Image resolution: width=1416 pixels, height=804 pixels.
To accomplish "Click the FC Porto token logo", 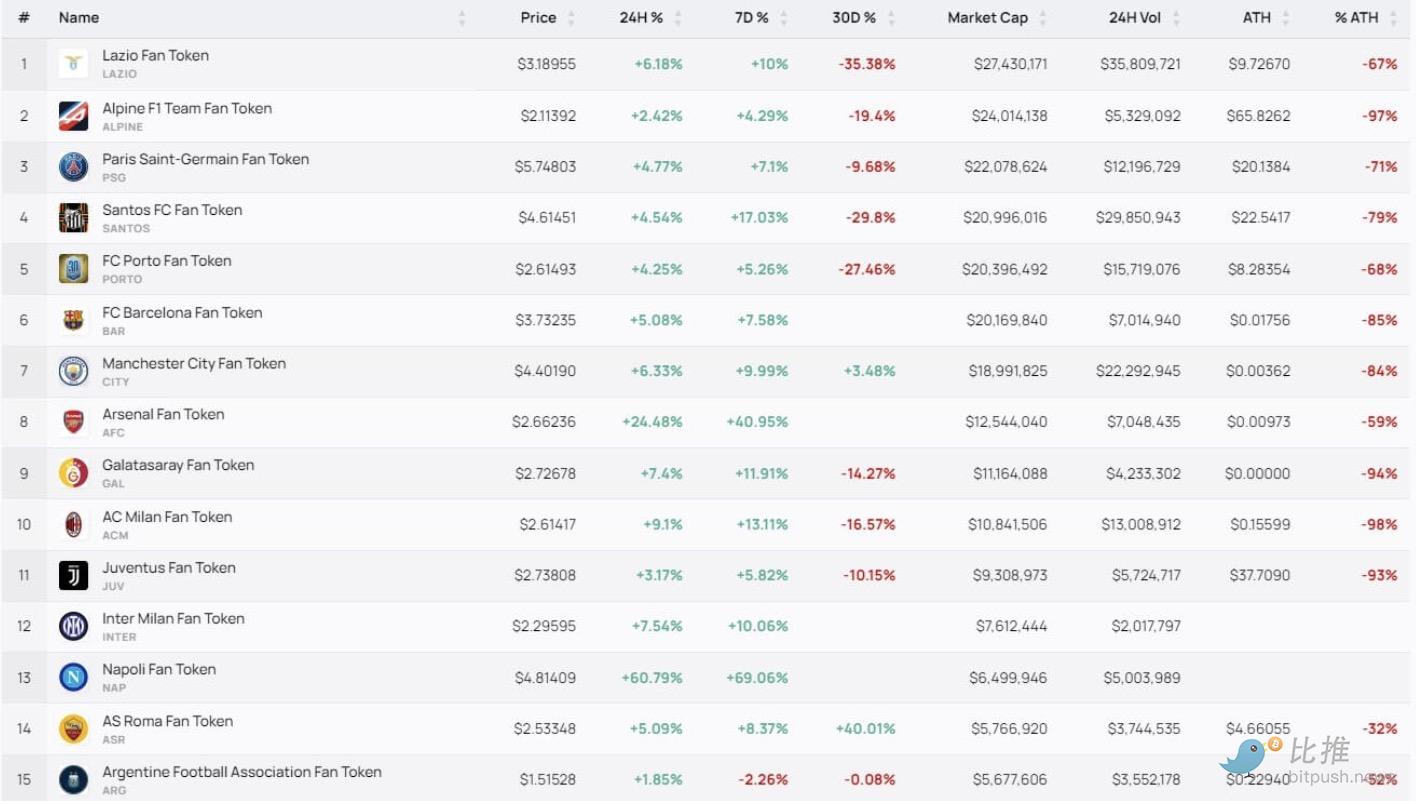I will [x=73, y=269].
